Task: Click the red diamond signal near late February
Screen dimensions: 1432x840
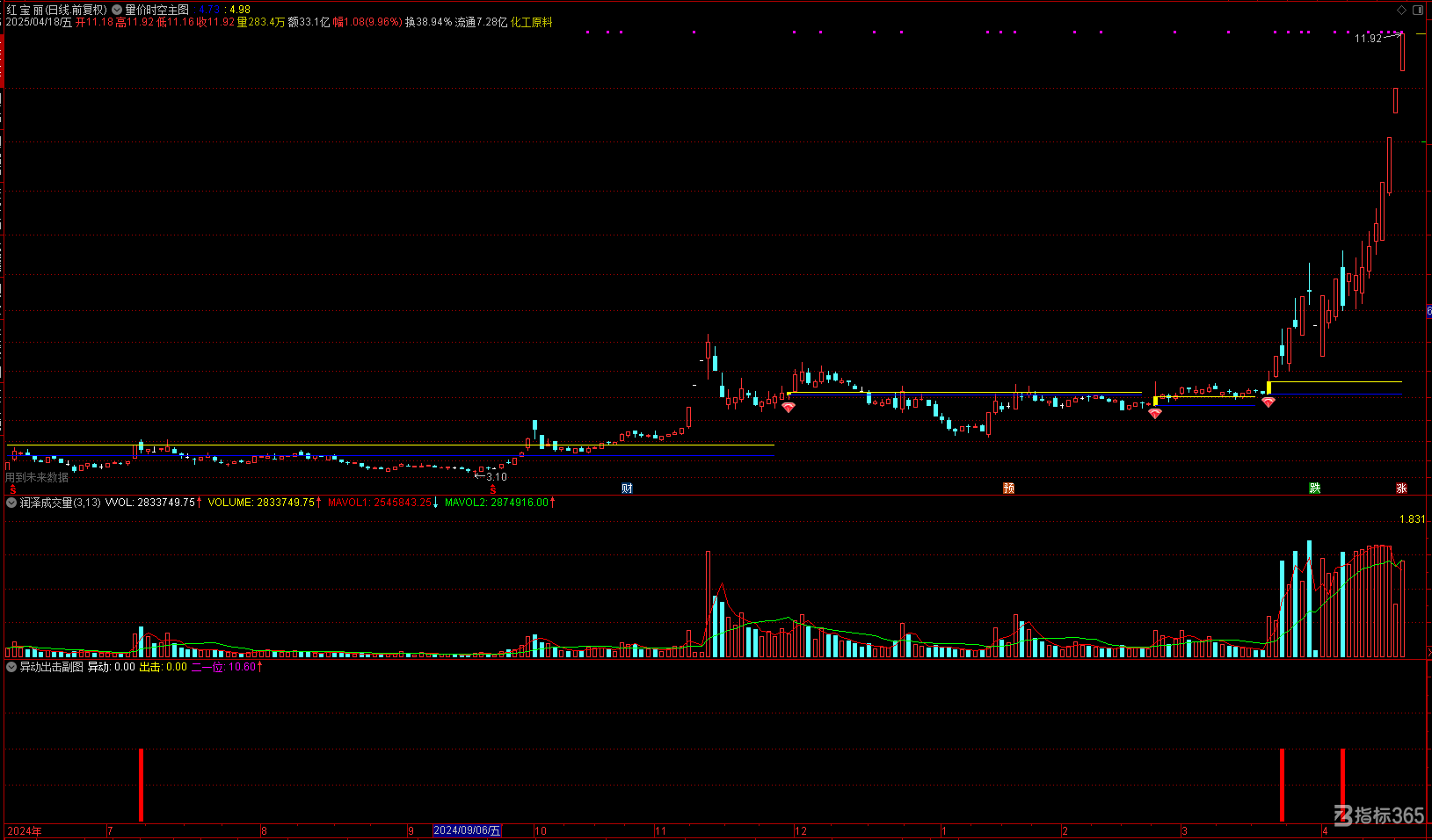Action: point(1155,413)
